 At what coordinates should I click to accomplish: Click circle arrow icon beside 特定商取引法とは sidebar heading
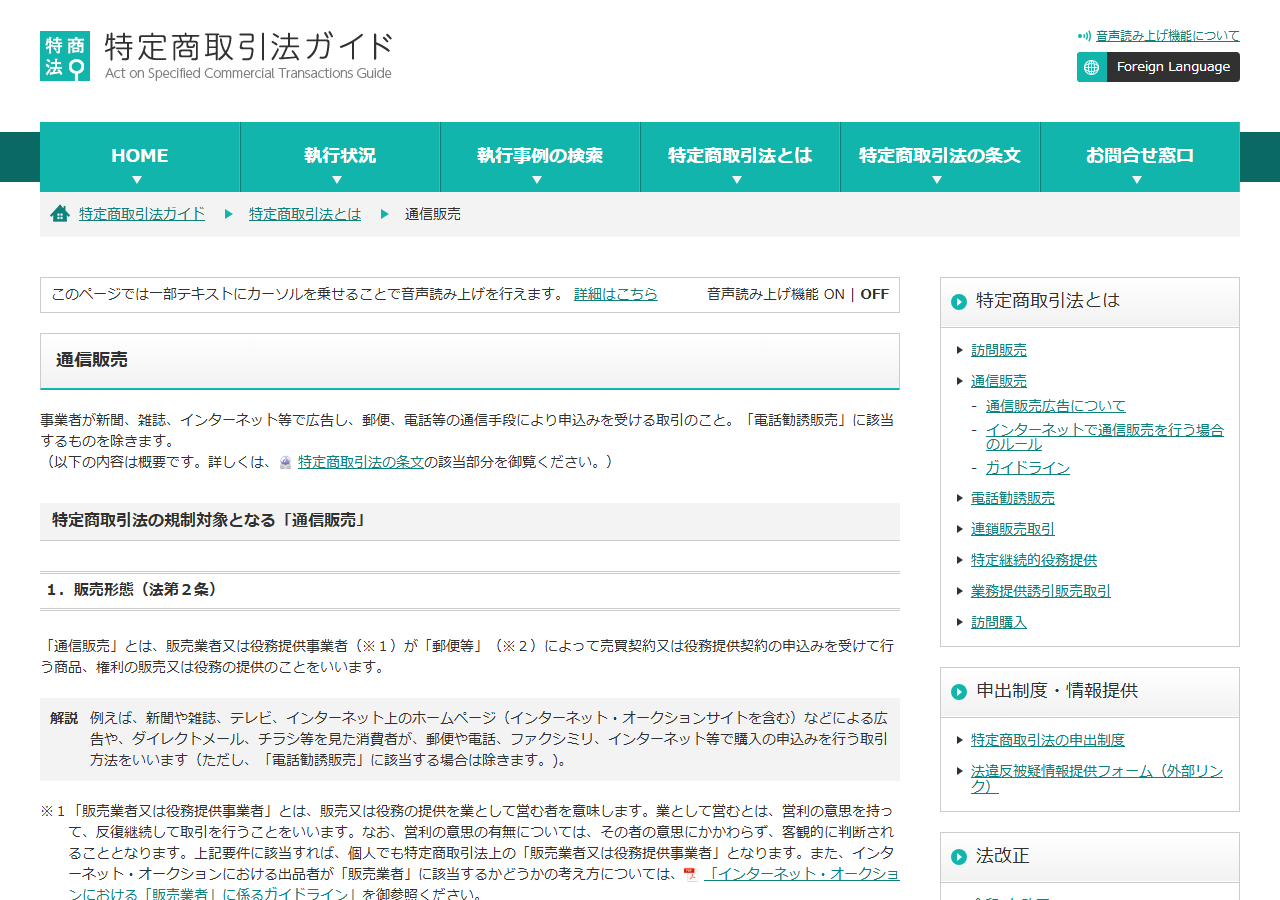(959, 301)
